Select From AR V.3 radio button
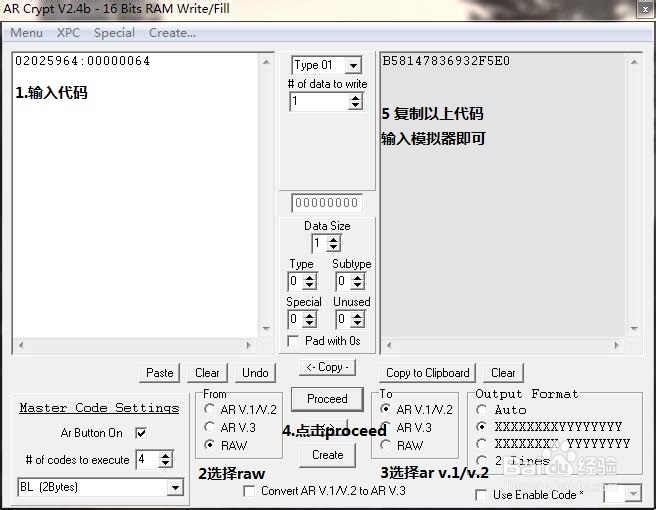 (x=209, y=427)
